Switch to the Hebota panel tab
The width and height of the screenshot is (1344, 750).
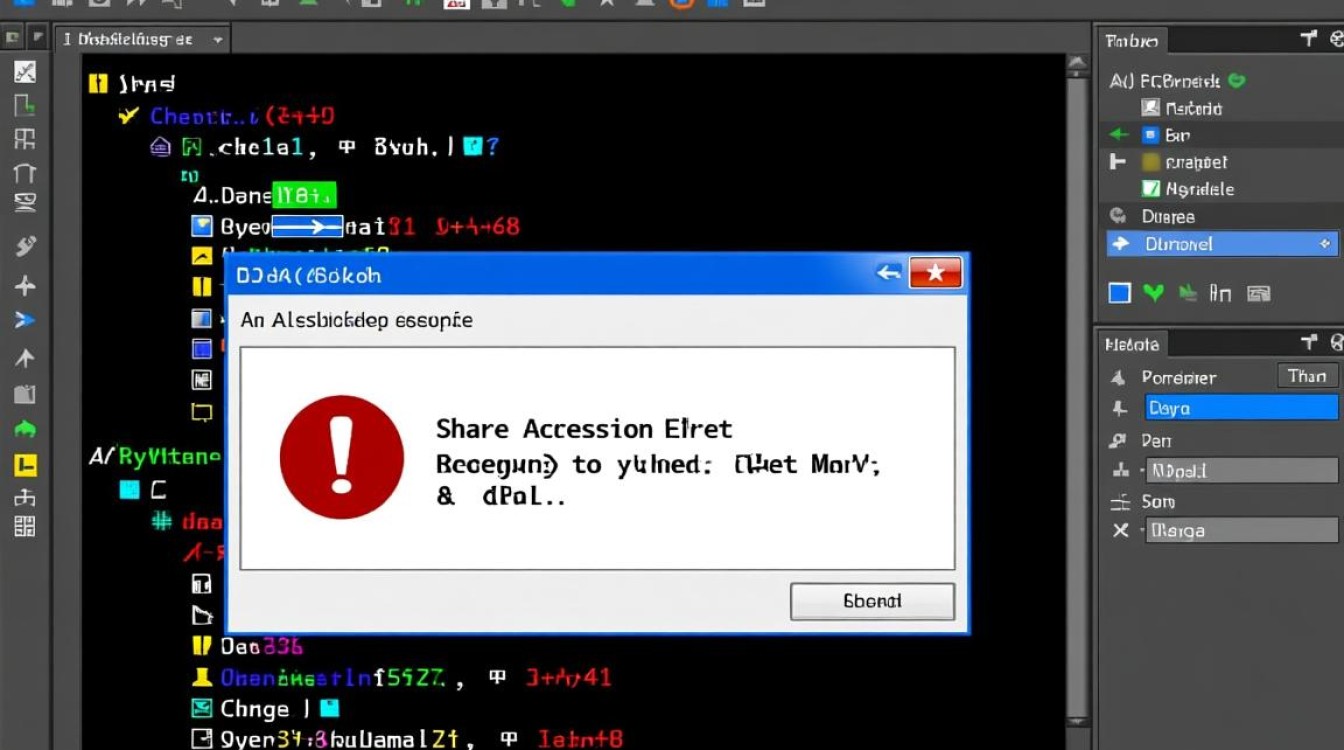click(x=1132, y=344)
